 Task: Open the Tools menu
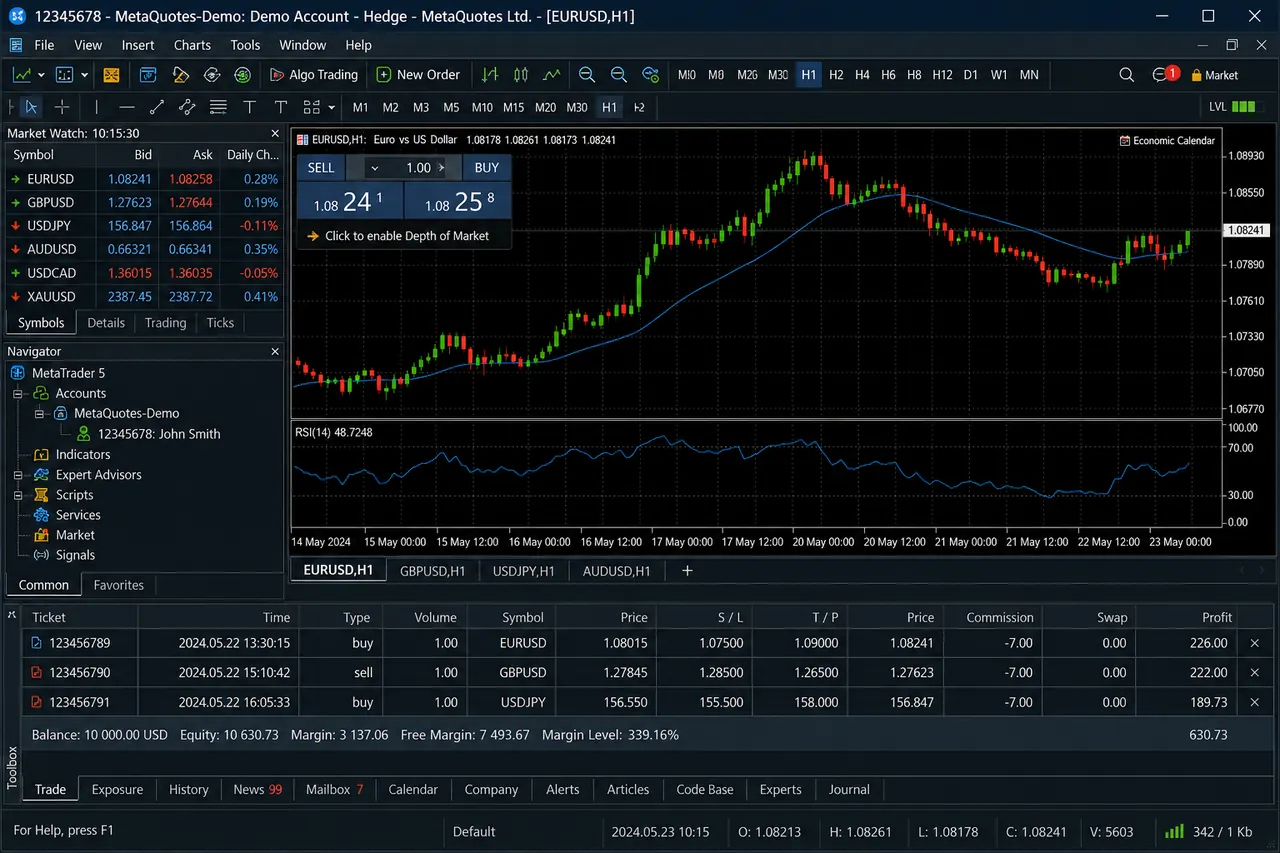click(x=245, y=45)
